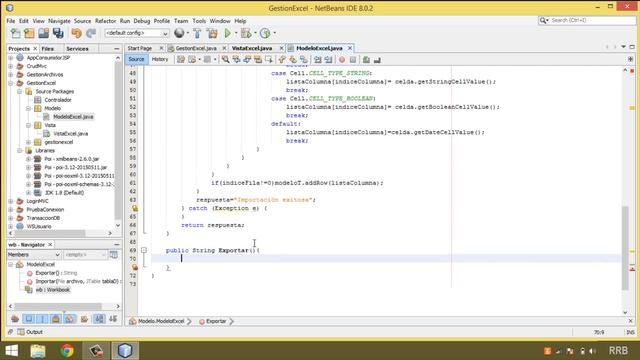Click the editor vertical scrollbar thumb

pos(625,248)
